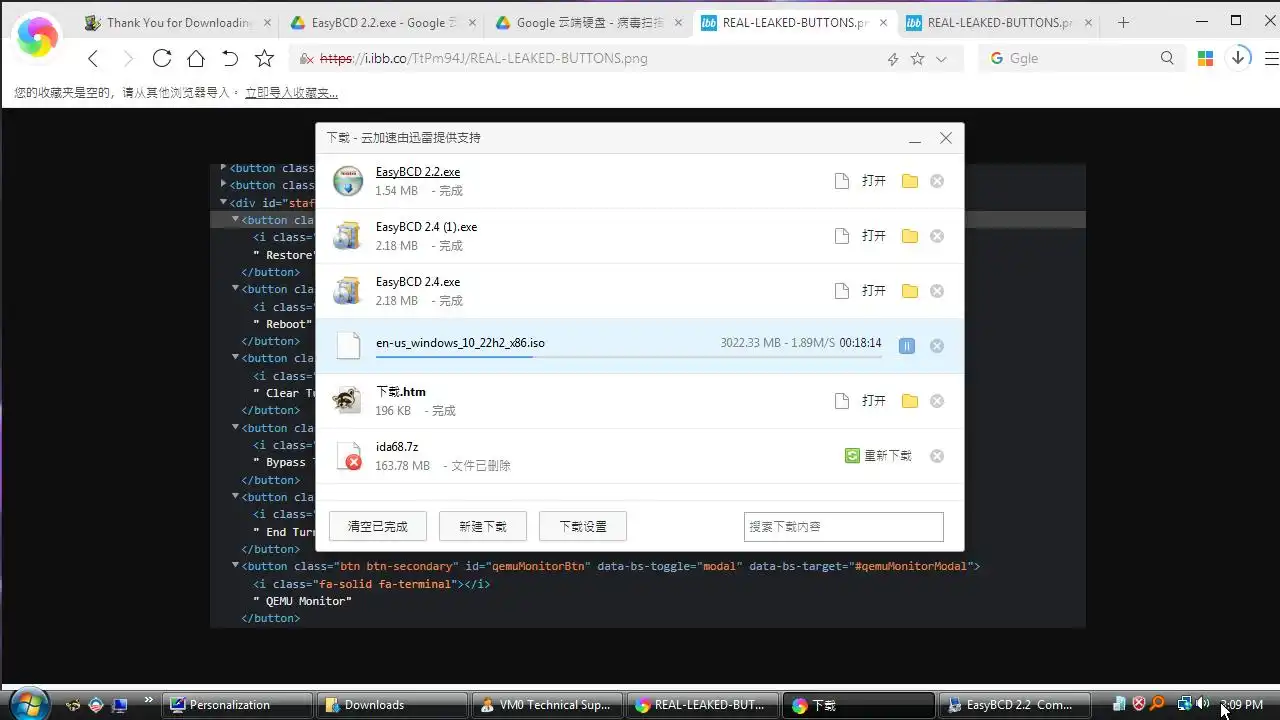The width and height of the screenshot is (1280, 720).
Task: Open Downloads taskbar window
Action: (x=393, y=705)
